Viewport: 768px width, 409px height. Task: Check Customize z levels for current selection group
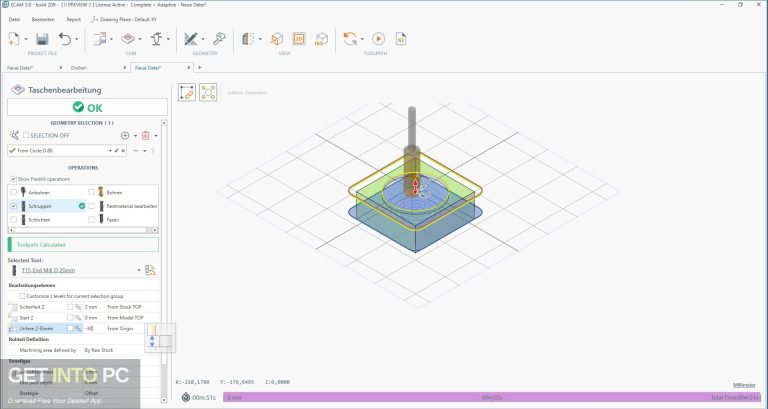19,297
